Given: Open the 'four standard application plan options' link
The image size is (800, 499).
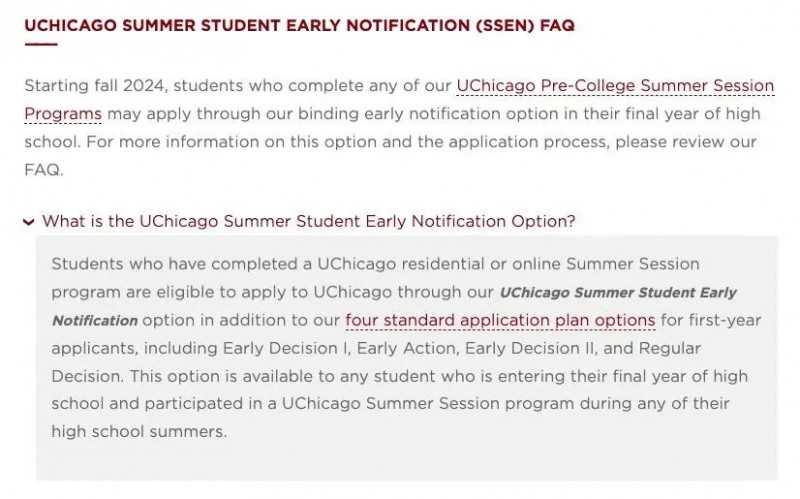Looking at the screenshot, I should [x=500, y=320].
